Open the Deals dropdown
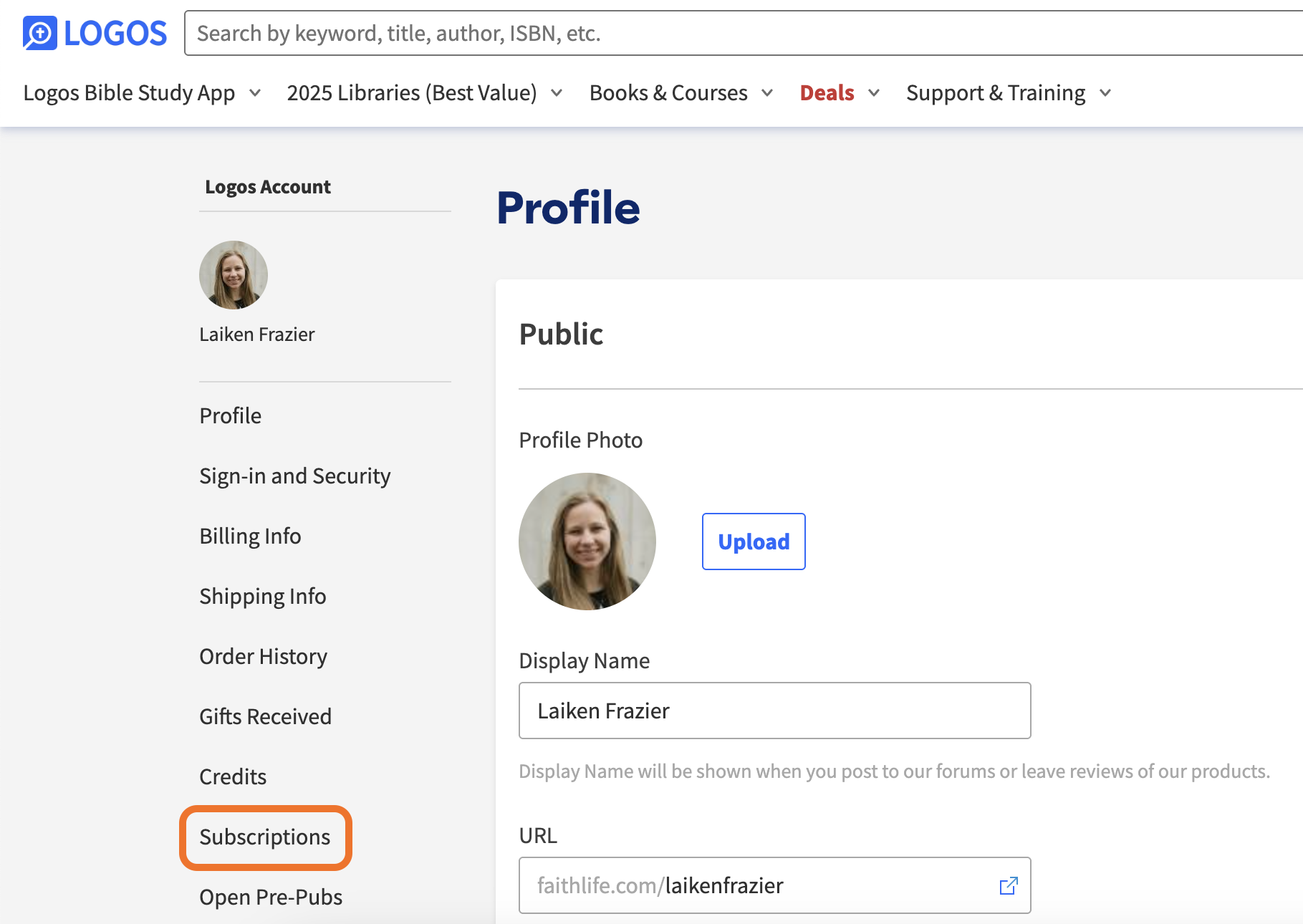1303x924 pixels. [x=840, y=93]
